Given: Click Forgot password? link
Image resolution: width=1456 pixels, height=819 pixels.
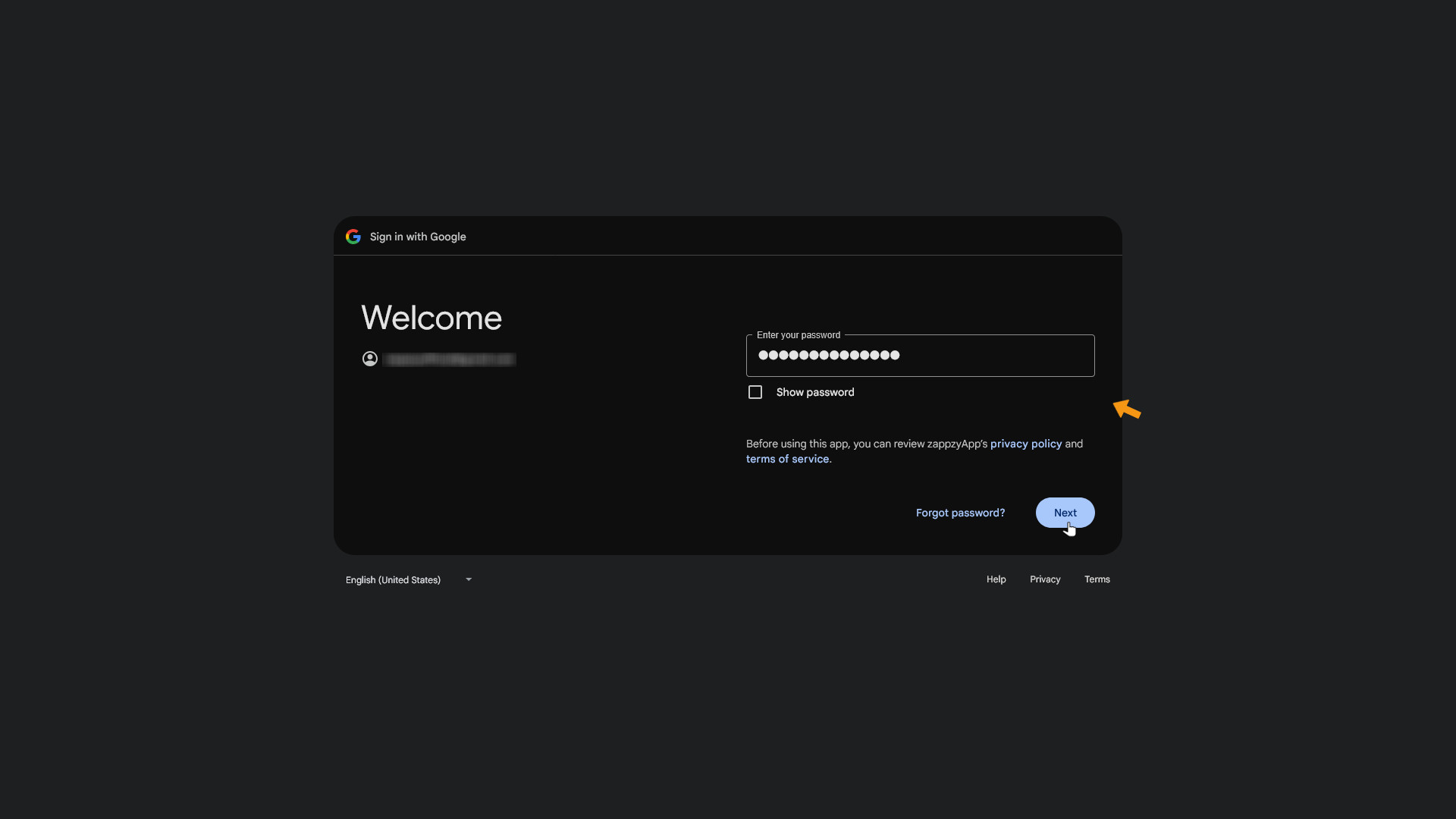Looking at the screenshot, I should (x=960, y=513).
